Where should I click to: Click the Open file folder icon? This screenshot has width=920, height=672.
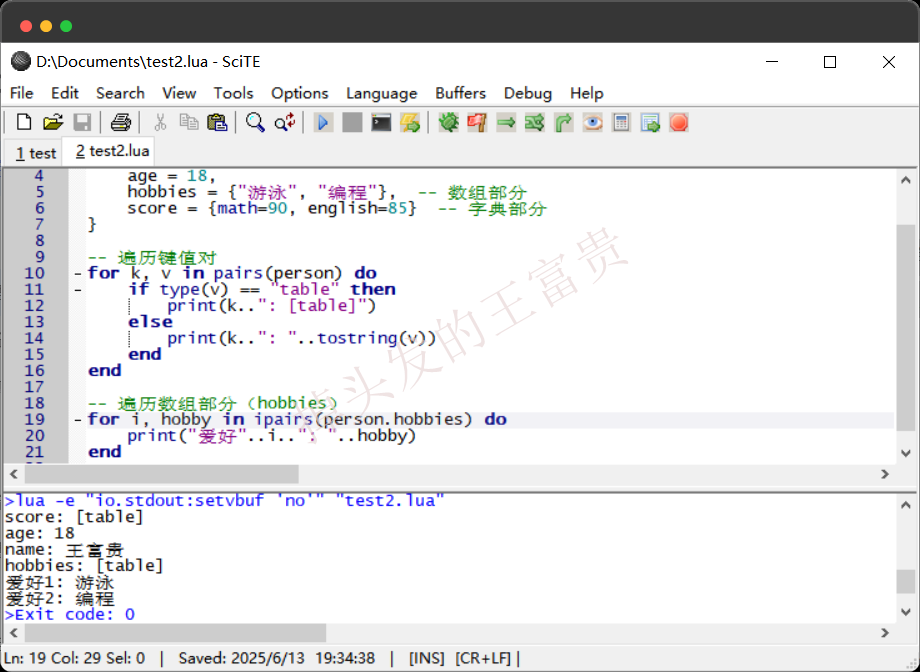[53, 123]
